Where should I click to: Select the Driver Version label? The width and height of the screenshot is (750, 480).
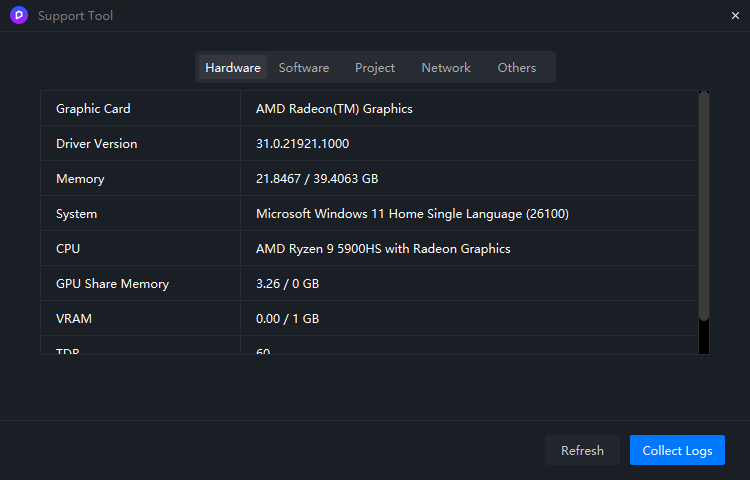[97, 143]
